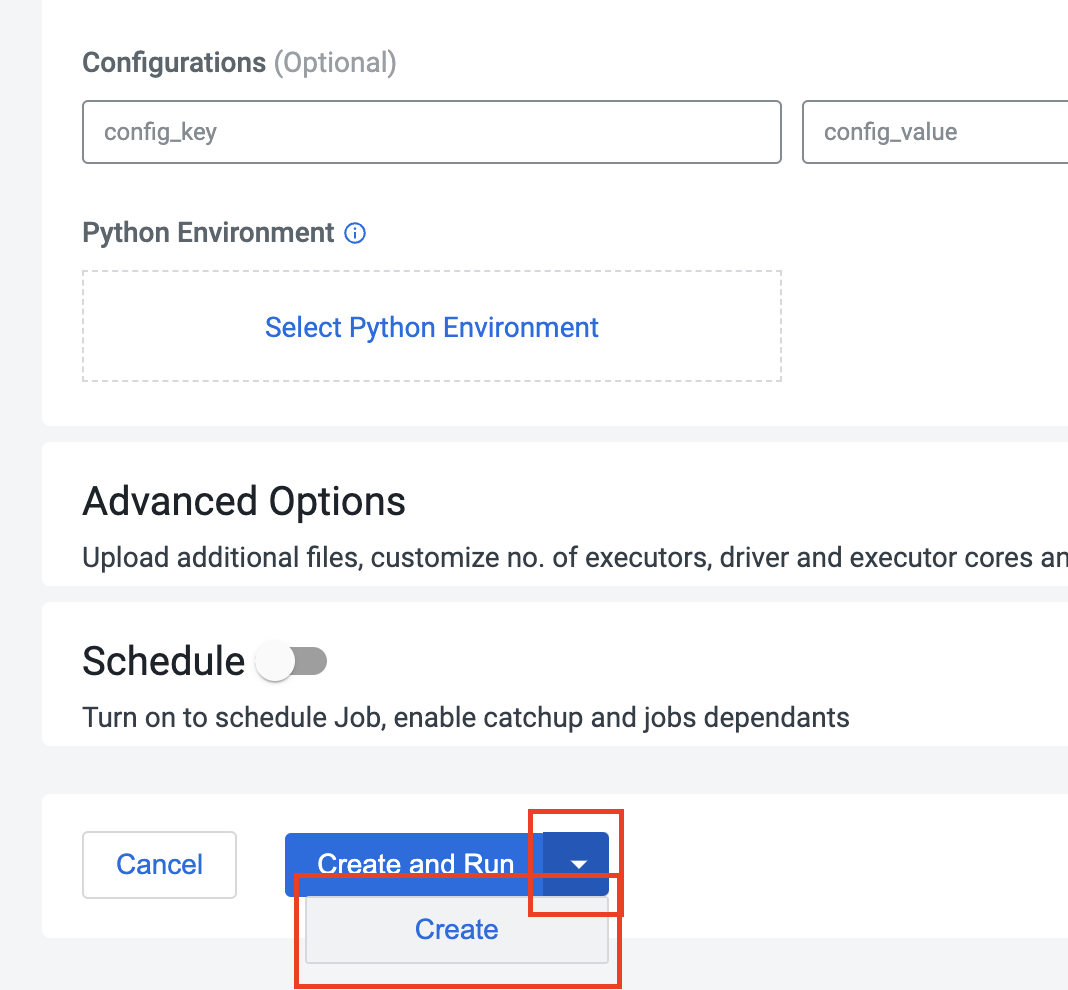Open the Select Python Environment link
Viewport: 1068px width, 990px height.
[x=431, y=327]
